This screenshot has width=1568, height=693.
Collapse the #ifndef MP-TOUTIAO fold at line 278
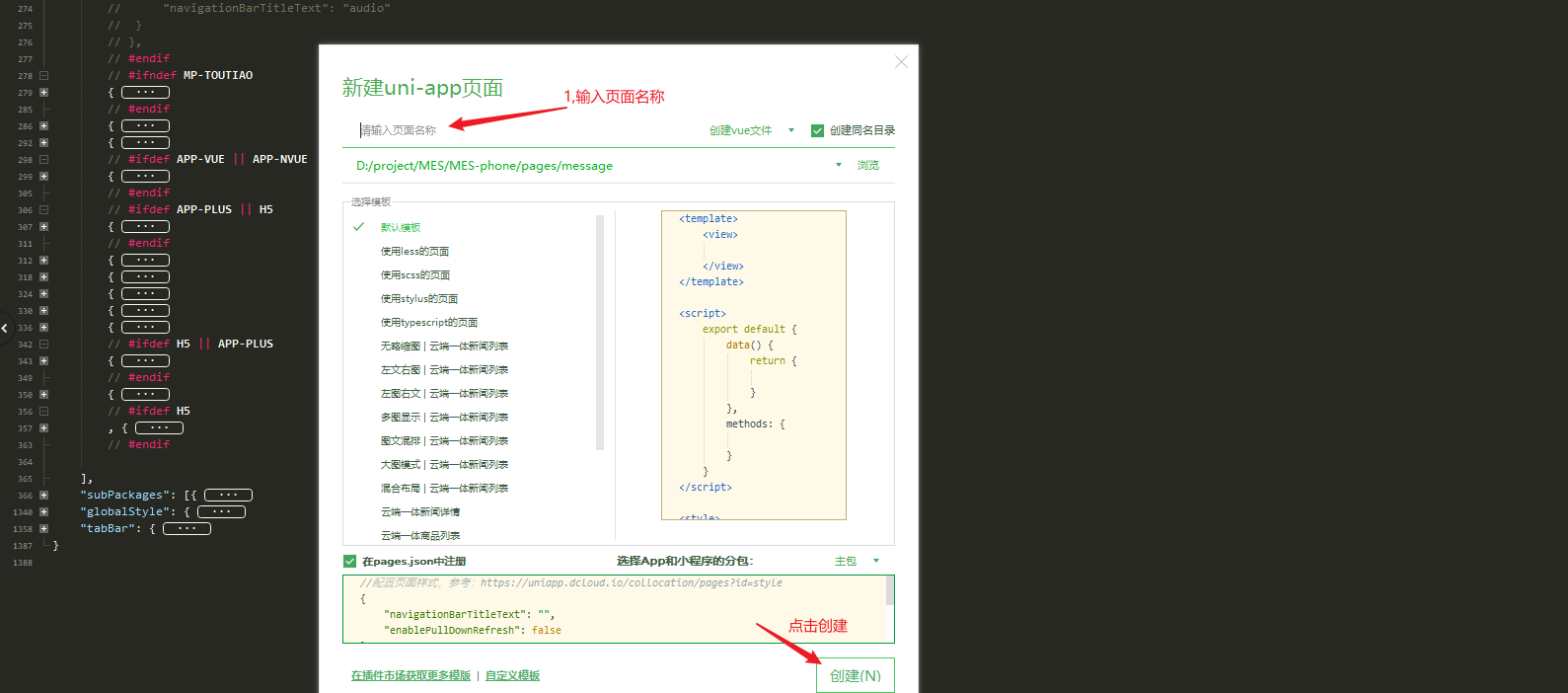pyautogui.click(x=43, y=75)
